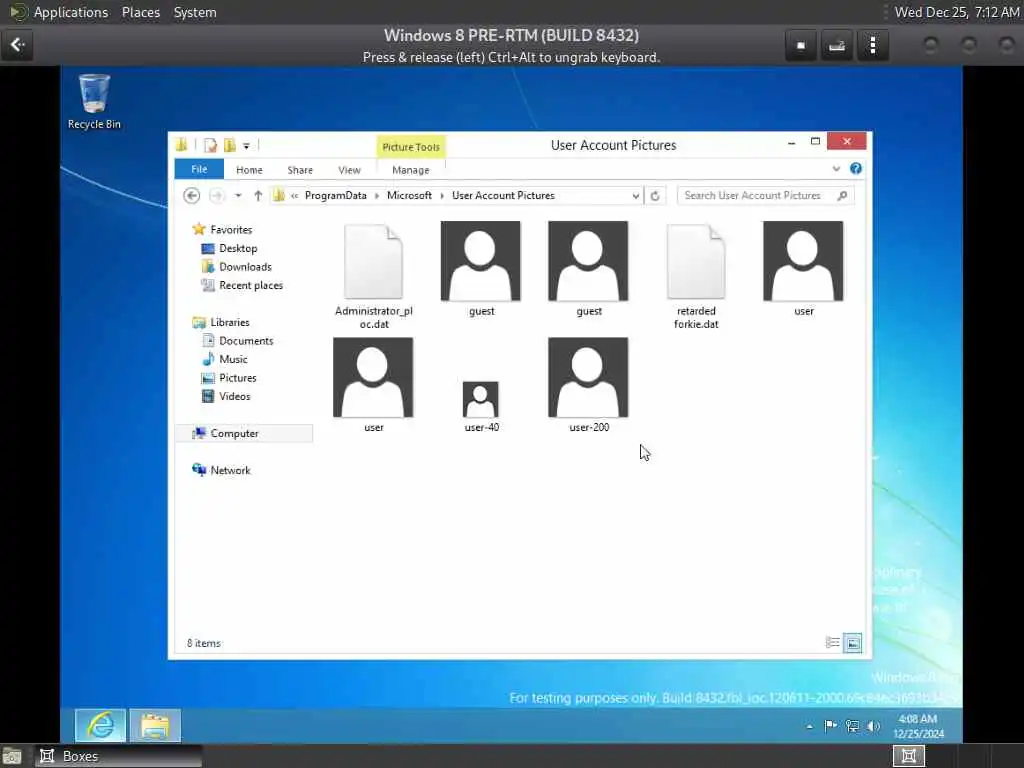Open File Explorer from the Windows taskbar
1024x768 pixels.
155,725
